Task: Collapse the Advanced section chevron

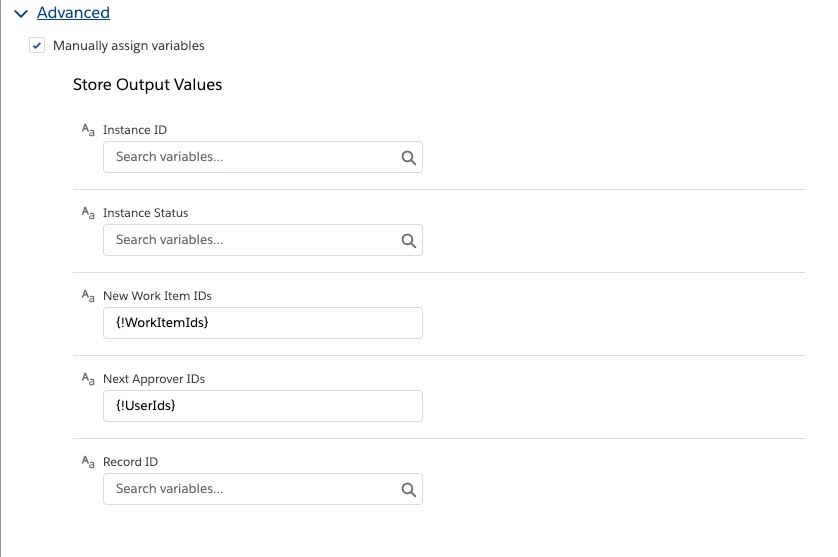Action: click(x=21, y=14)
